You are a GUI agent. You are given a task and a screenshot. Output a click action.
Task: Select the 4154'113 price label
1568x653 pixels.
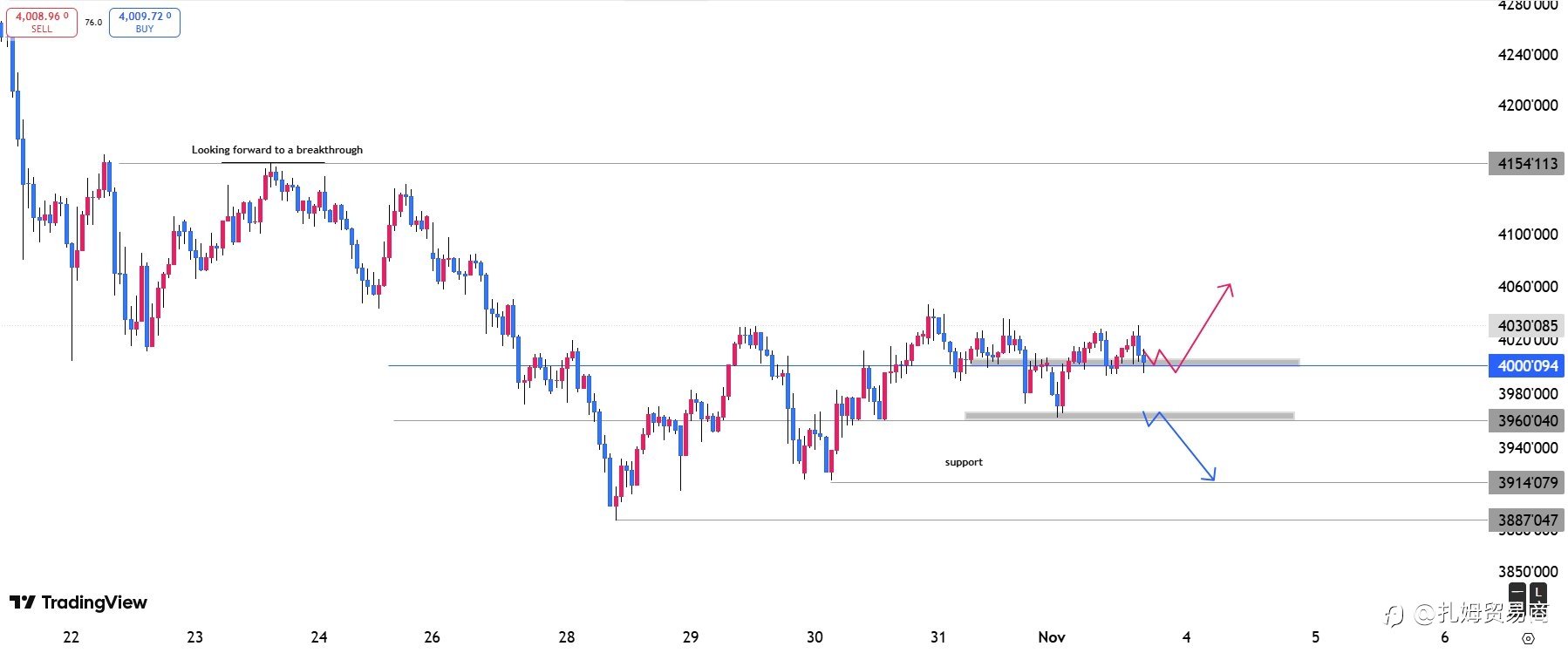point(1527,164)
